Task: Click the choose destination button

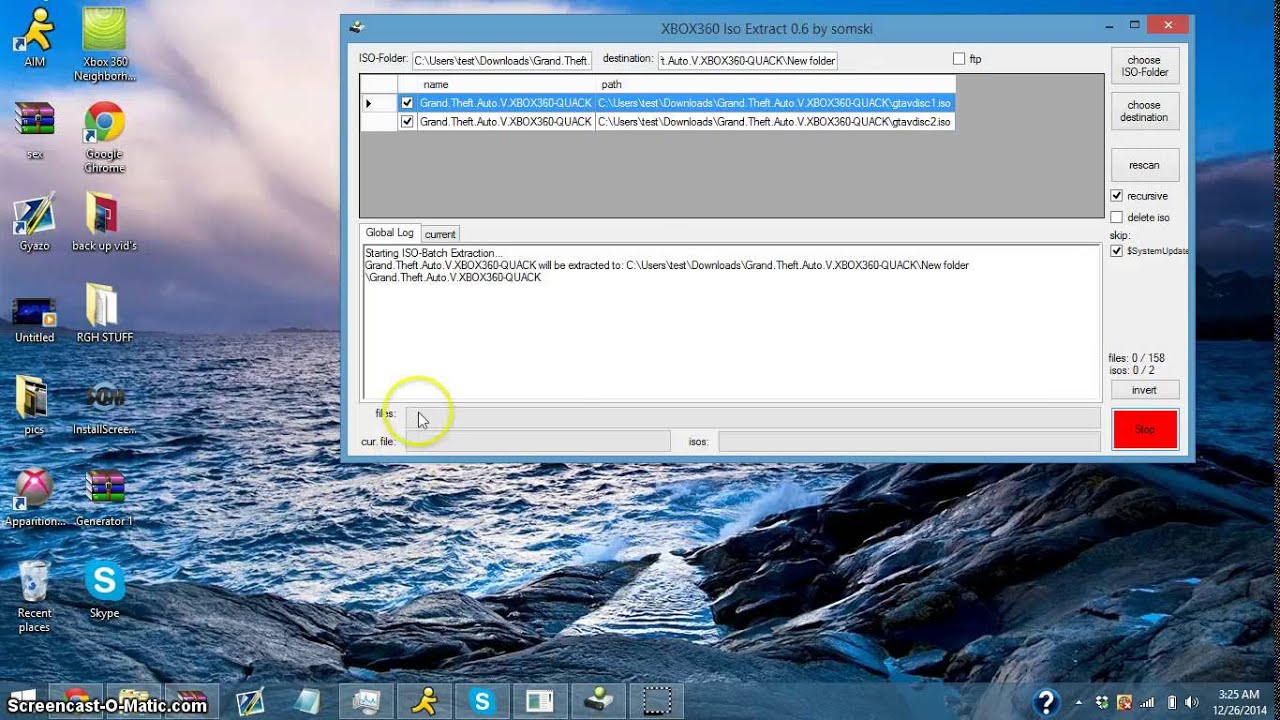Action: [x=1145, y=111]
